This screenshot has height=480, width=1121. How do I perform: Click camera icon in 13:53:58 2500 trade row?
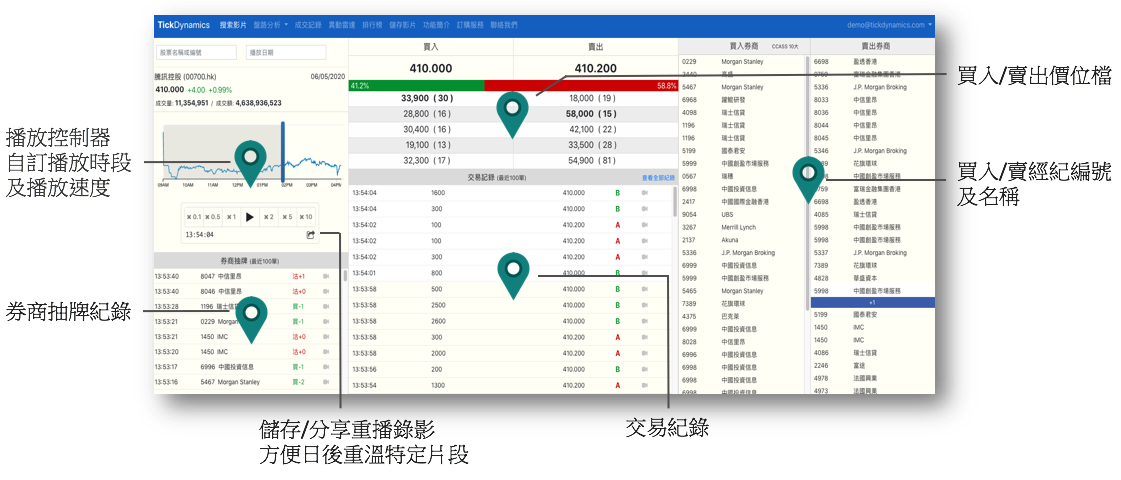646,305
